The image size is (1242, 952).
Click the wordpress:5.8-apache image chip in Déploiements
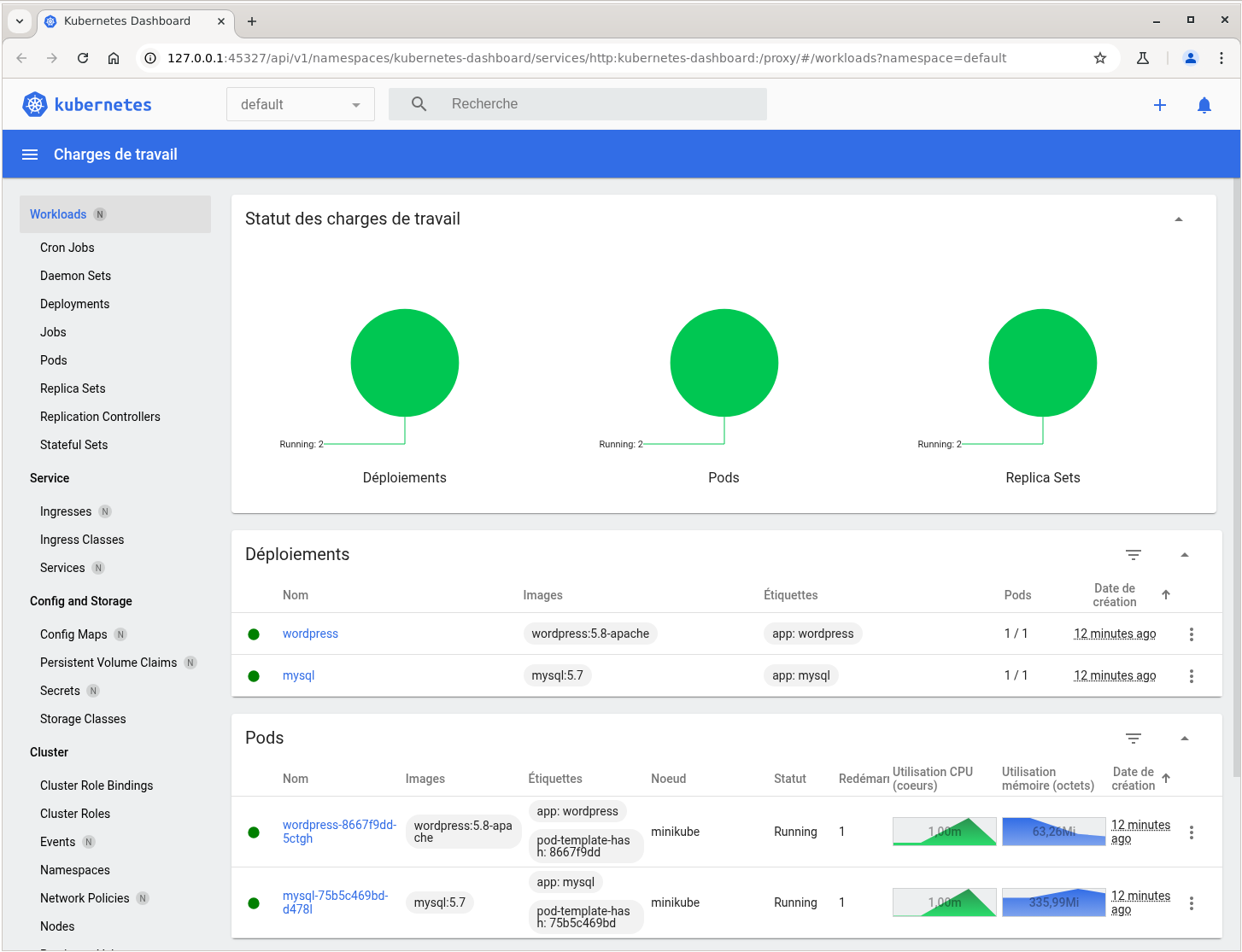click(590, 634)
